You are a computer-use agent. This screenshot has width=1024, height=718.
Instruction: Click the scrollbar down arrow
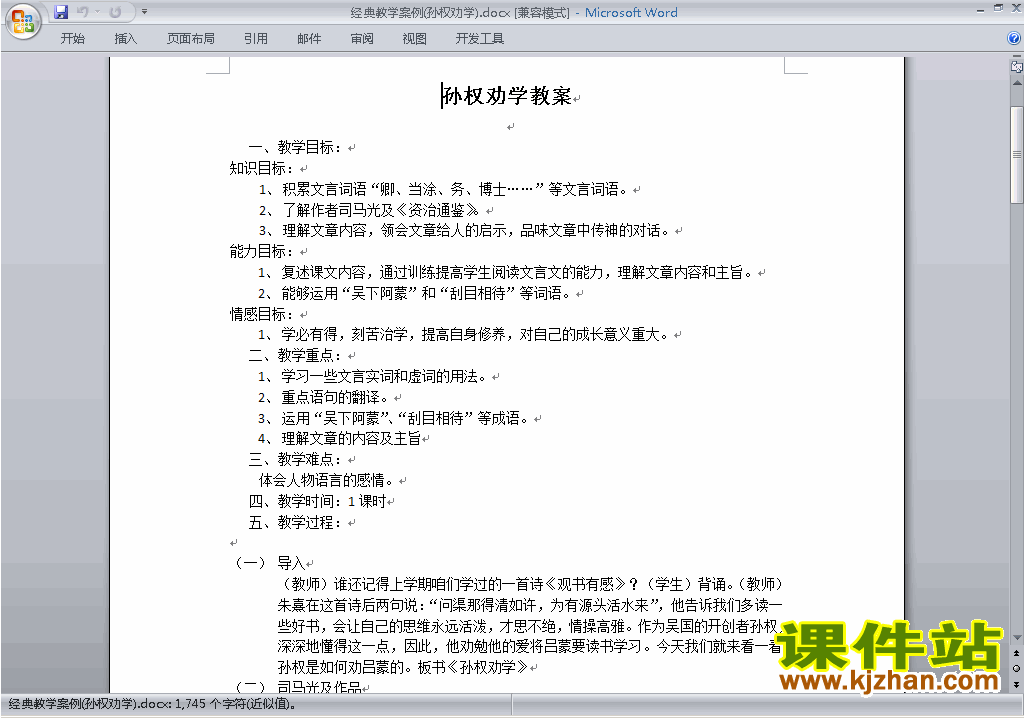(1016, 638)
